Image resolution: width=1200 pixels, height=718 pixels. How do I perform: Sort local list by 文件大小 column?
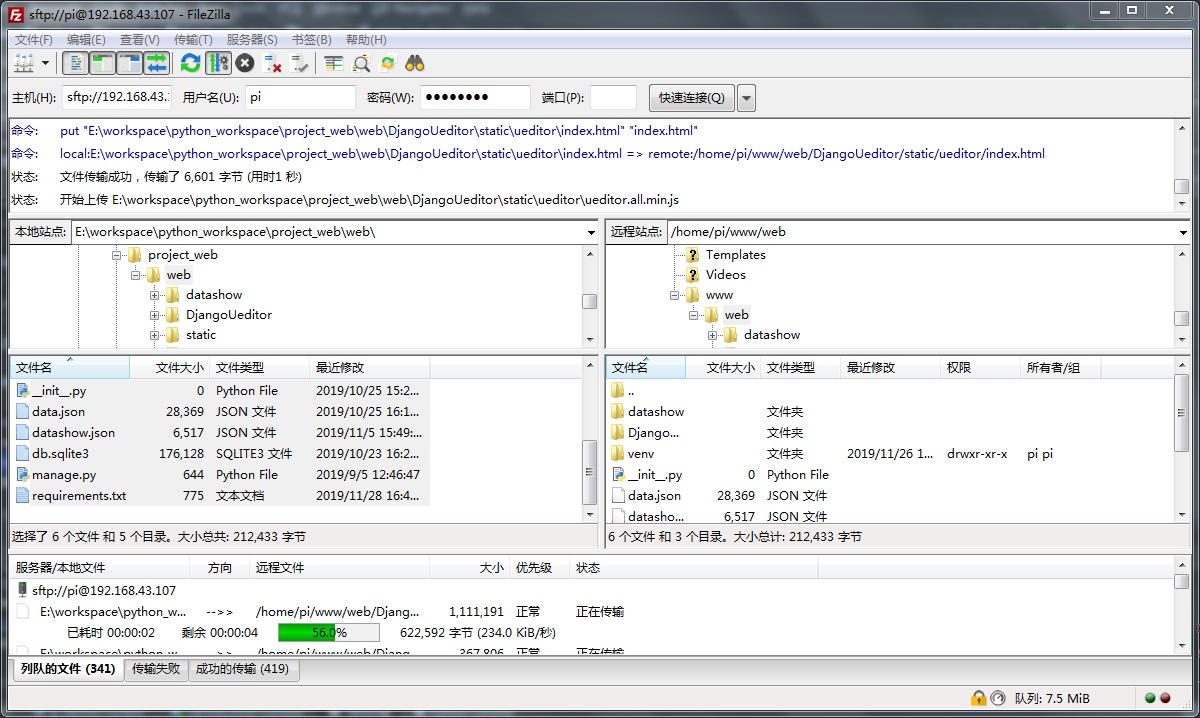click(x=170, y=368)
